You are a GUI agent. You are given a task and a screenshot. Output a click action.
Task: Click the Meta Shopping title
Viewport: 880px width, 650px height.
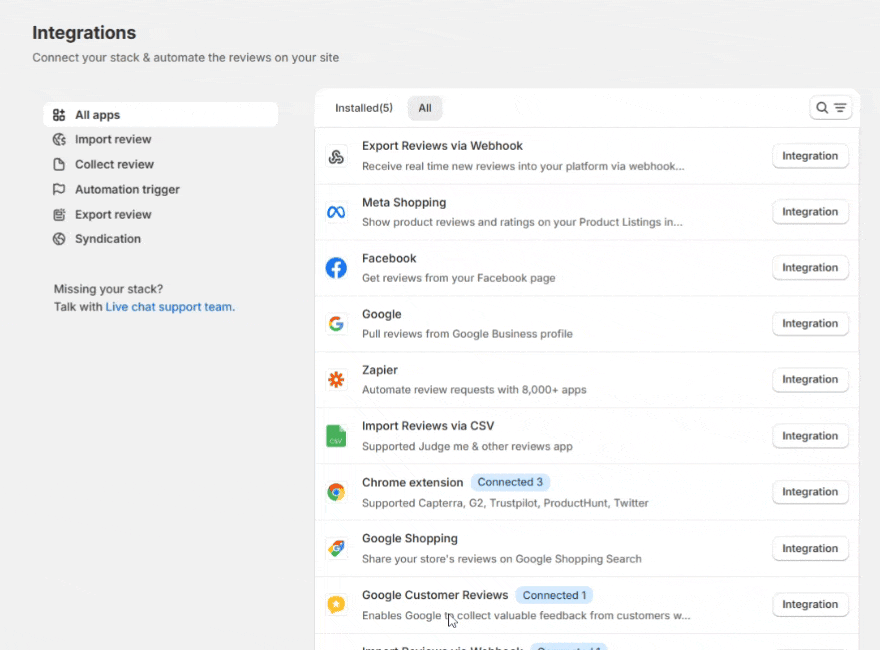[x=404, y=203]
